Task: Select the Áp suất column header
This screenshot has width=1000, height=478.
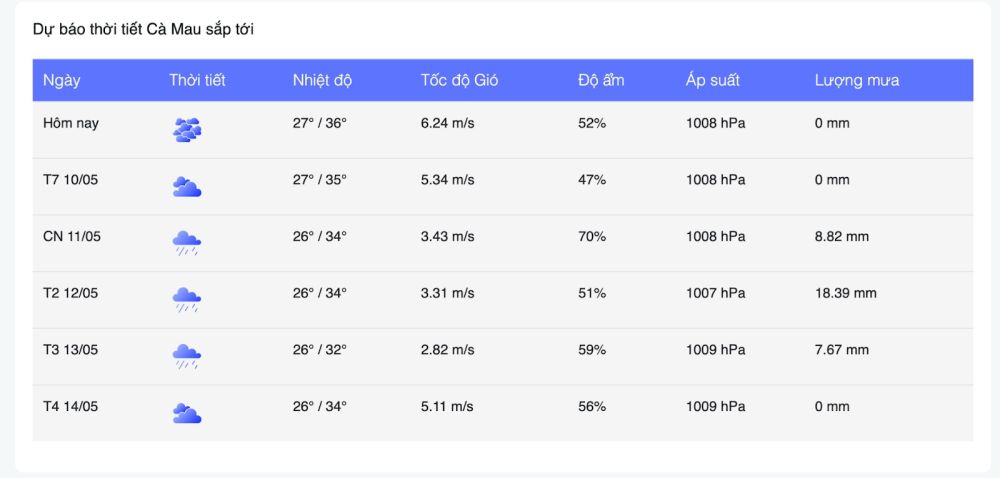Action: [712, 81]
